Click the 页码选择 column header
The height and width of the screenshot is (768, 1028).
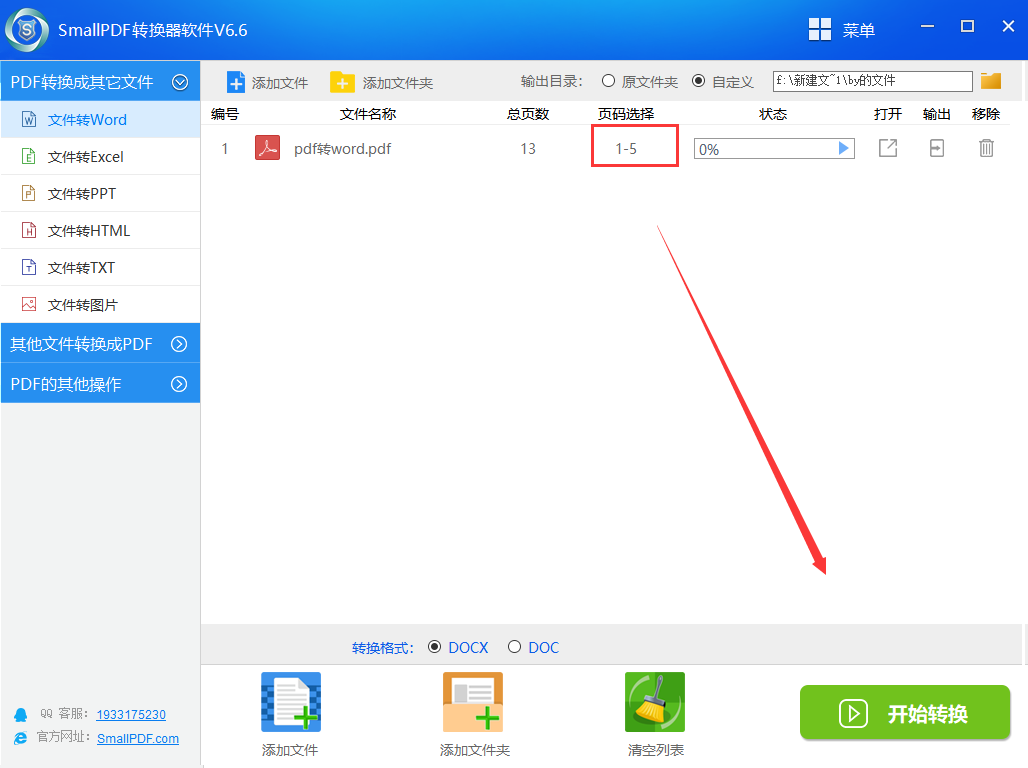(x=626, y=114)
